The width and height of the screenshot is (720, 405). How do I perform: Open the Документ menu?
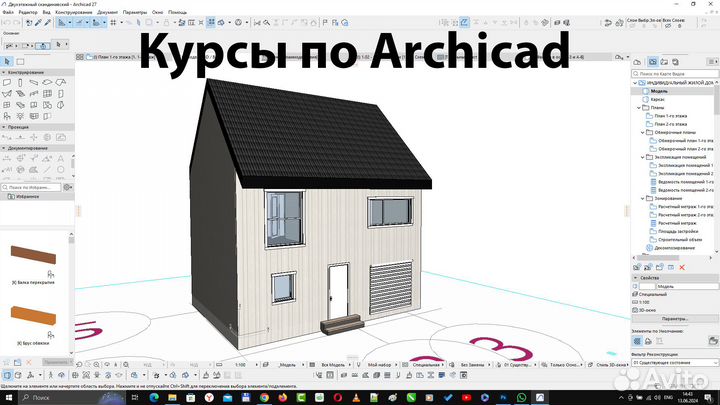[107, 12]
